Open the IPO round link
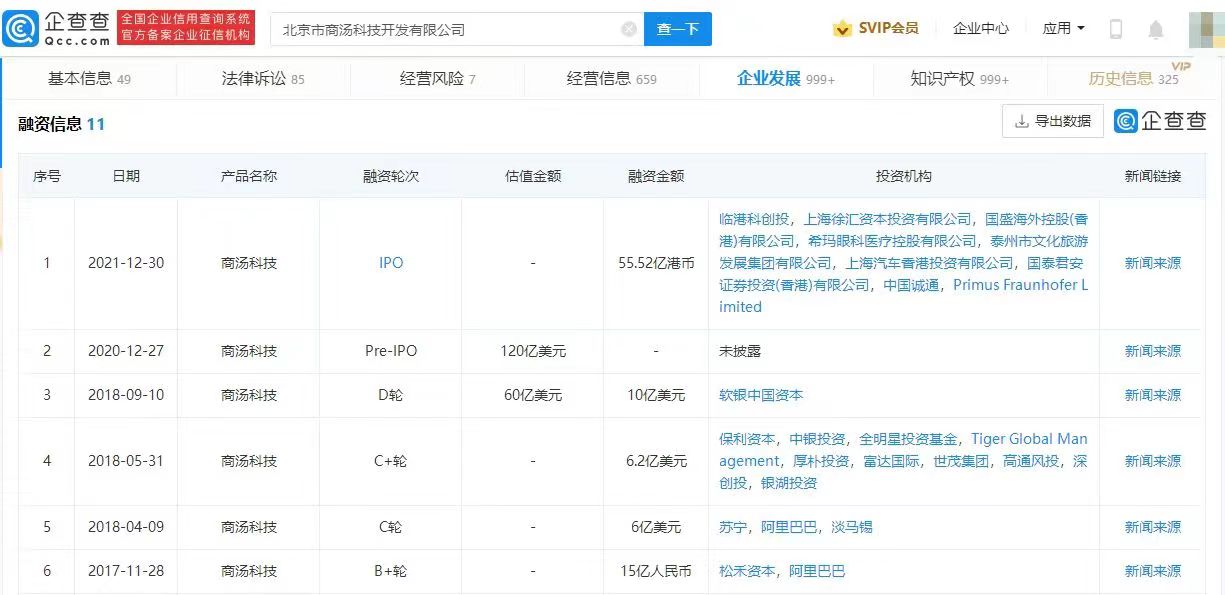This screenshot has width=1225, height=595. click(x=391, y=263)
